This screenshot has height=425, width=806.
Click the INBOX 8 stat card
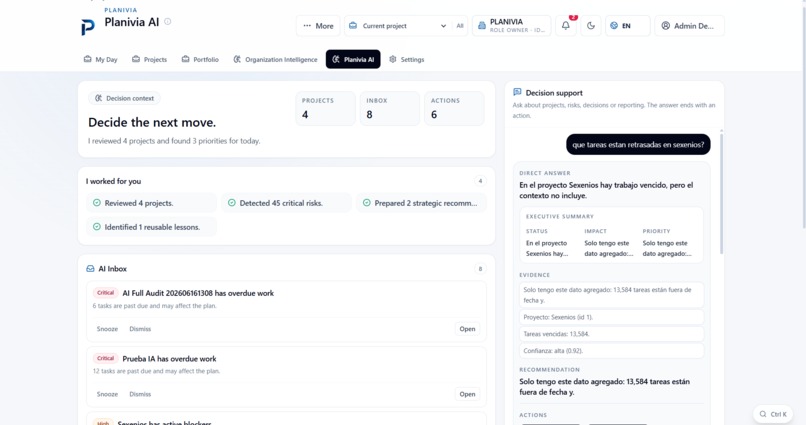[x=390, y=108]
